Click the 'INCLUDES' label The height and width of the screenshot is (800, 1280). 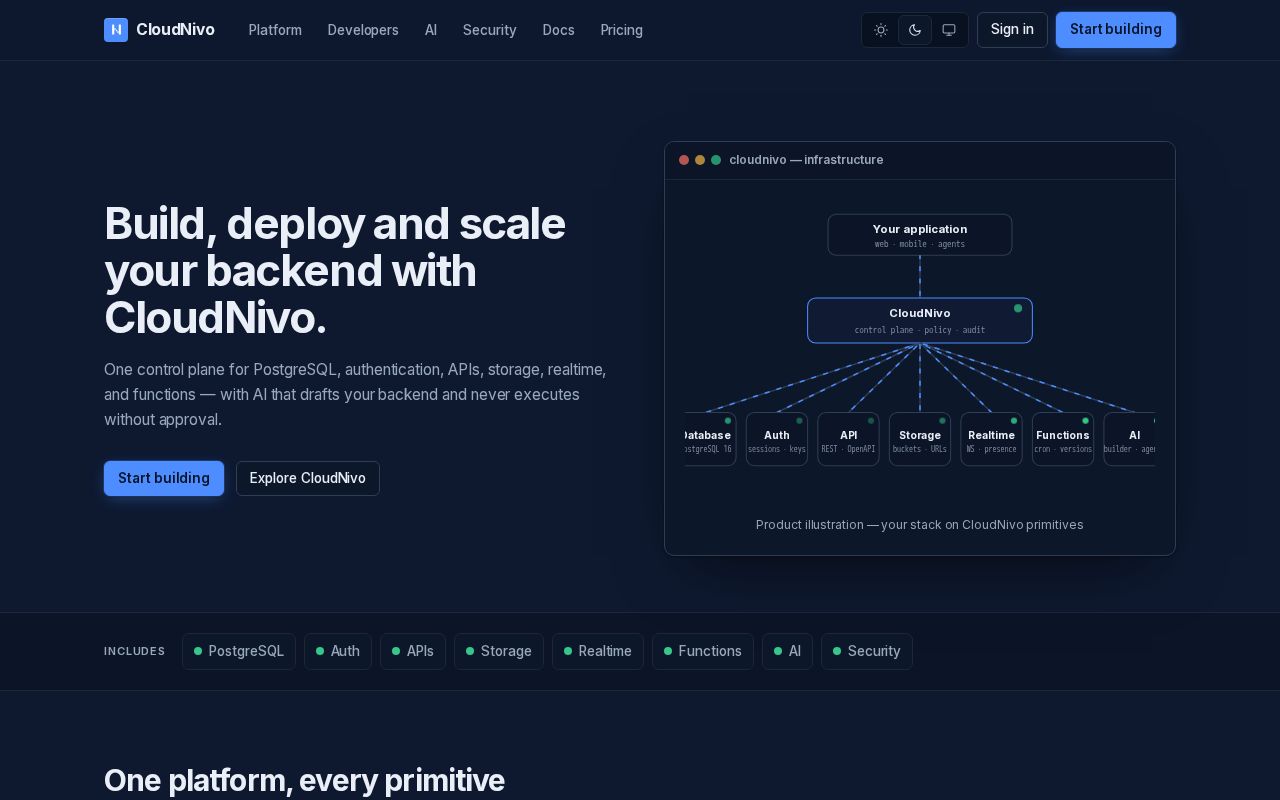coord(135,651)
